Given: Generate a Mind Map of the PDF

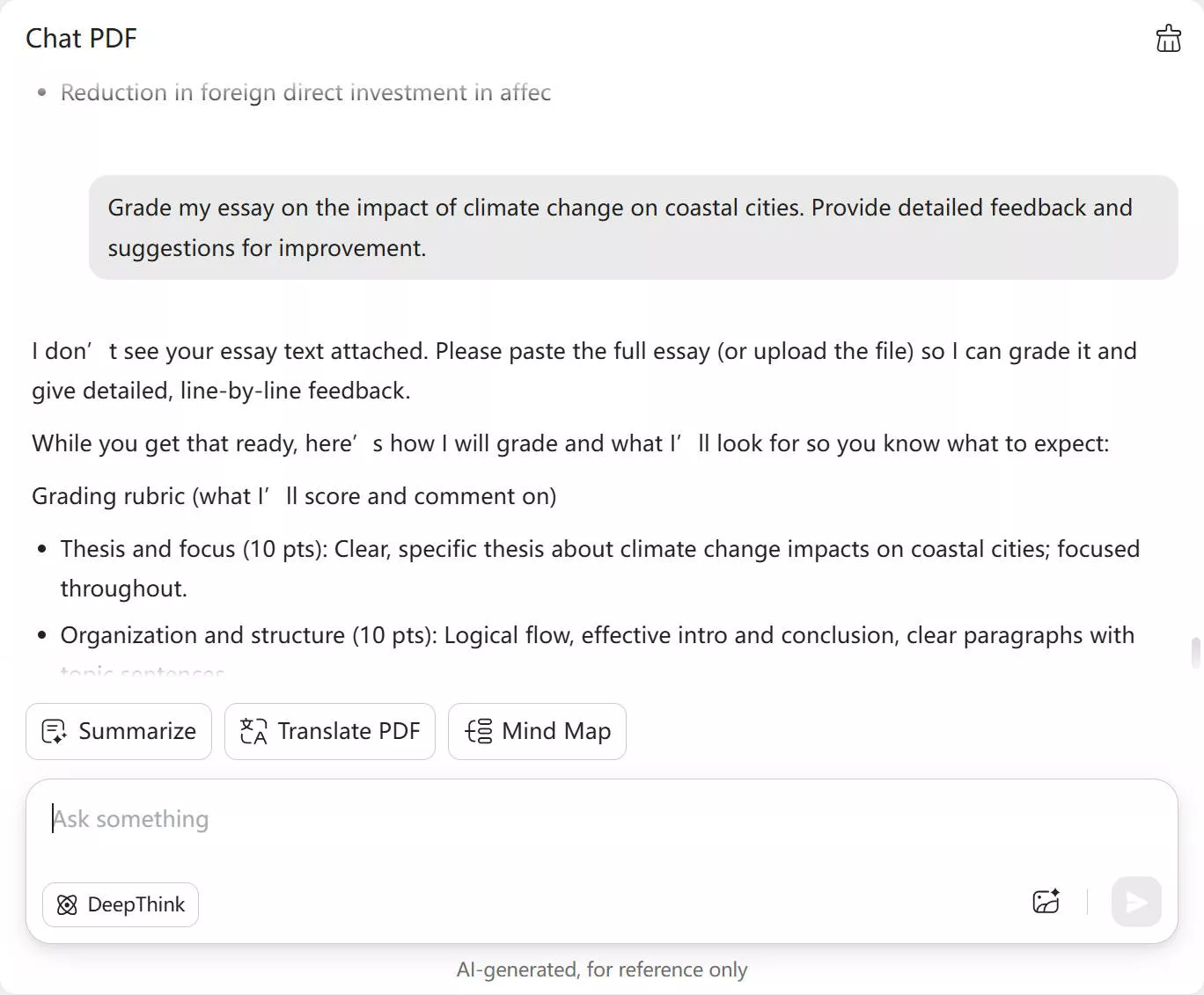Looking at the screenshot, I should pos(537,731).
